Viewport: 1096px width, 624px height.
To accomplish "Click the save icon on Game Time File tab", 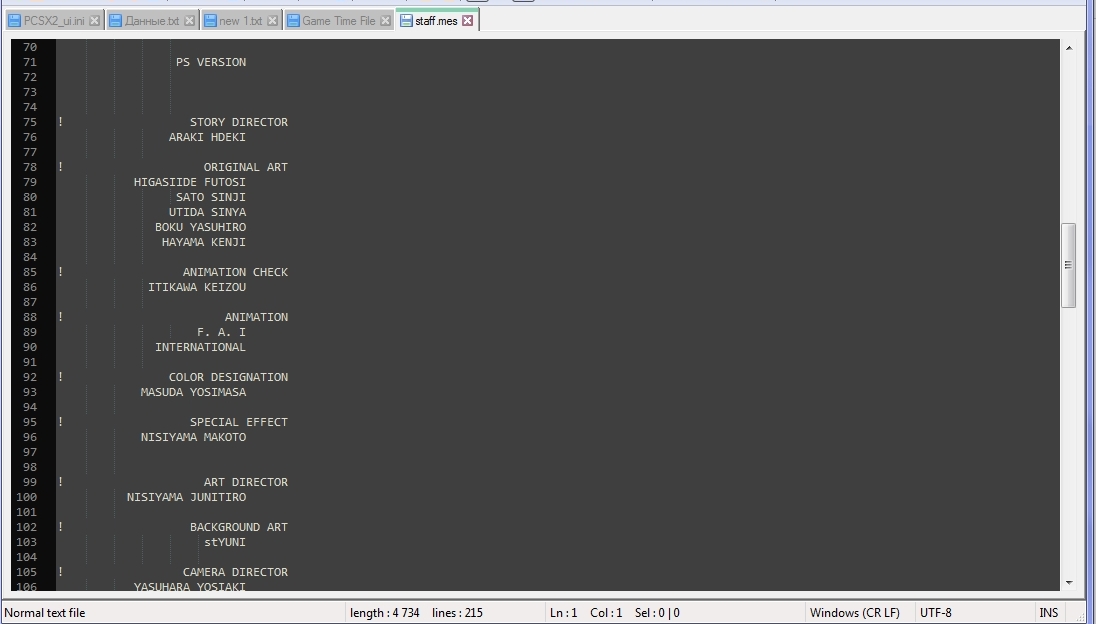I will [x=293, y=21].
